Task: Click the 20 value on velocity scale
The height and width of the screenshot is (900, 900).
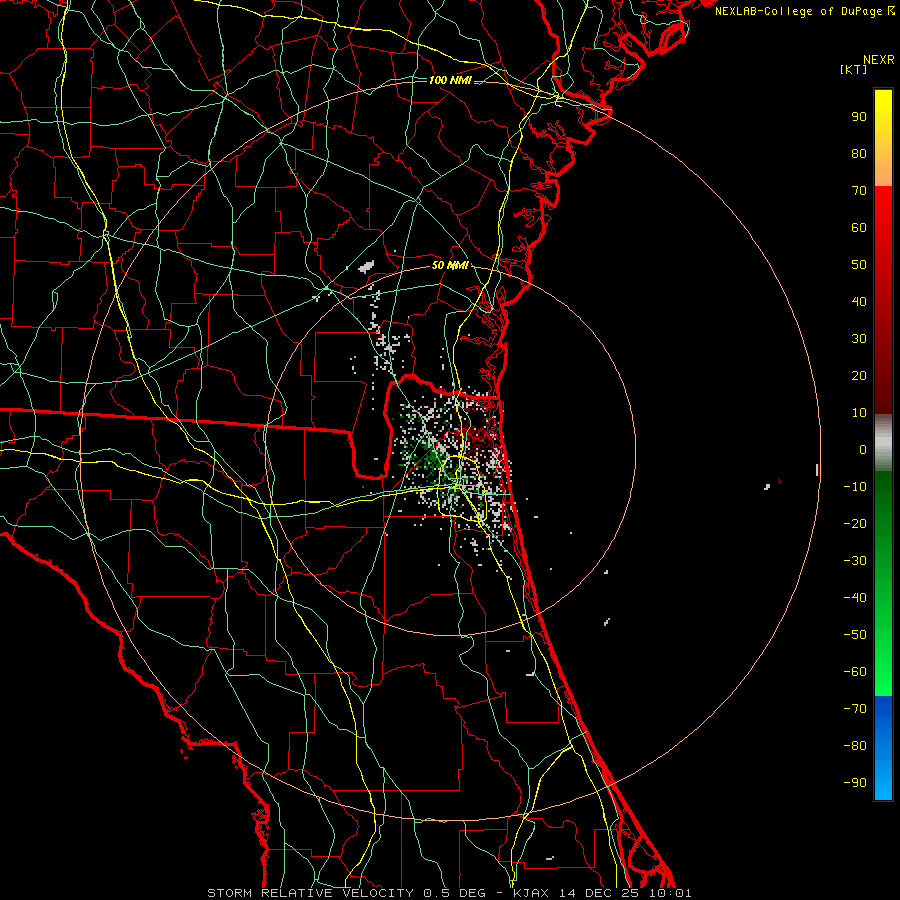Action: tap(859, 375)
